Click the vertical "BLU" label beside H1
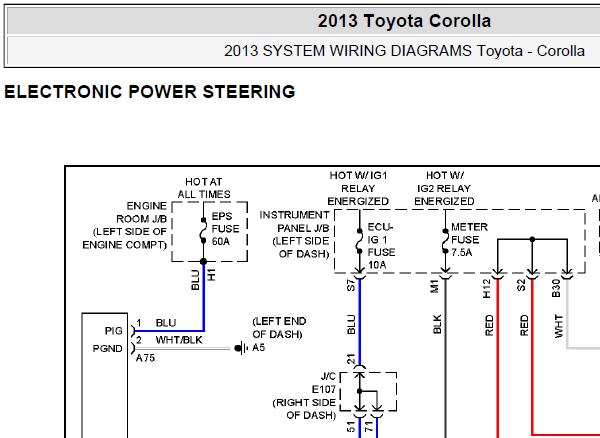600x438 pixels. click(x=195, y=280)
